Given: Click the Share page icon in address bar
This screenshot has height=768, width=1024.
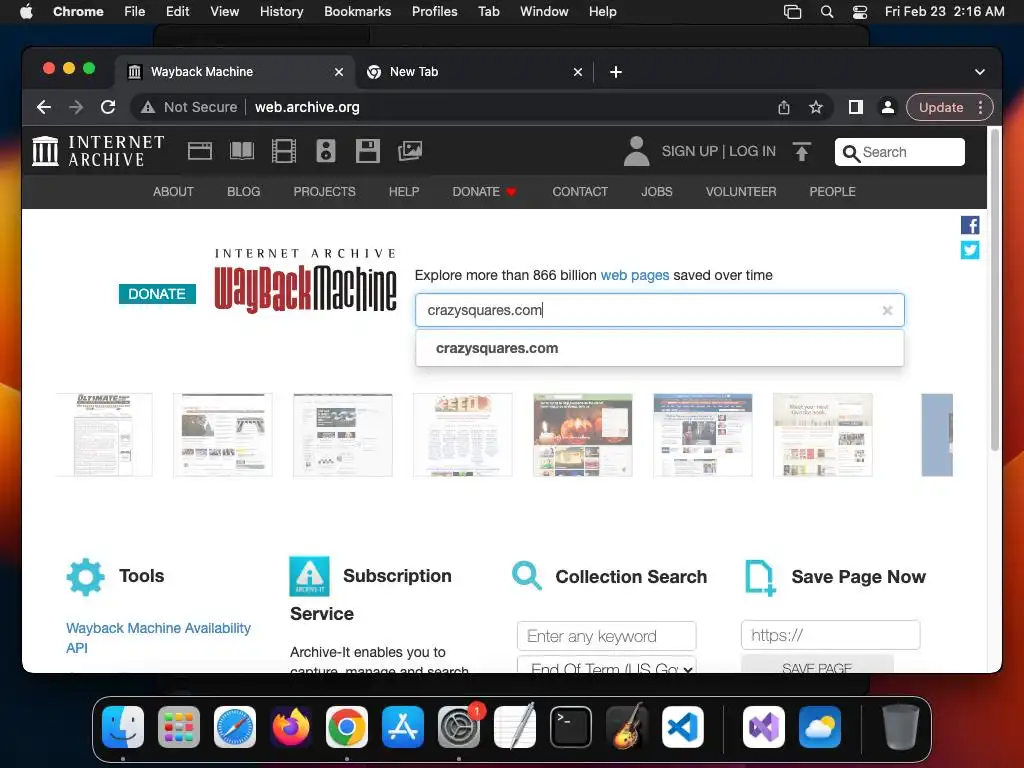Looking at the screenshot, I should [x=784, y=107].
